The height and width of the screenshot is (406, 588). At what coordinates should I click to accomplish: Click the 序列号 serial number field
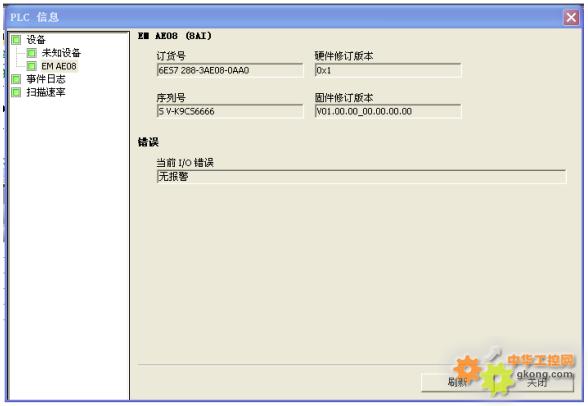point(230,111)
